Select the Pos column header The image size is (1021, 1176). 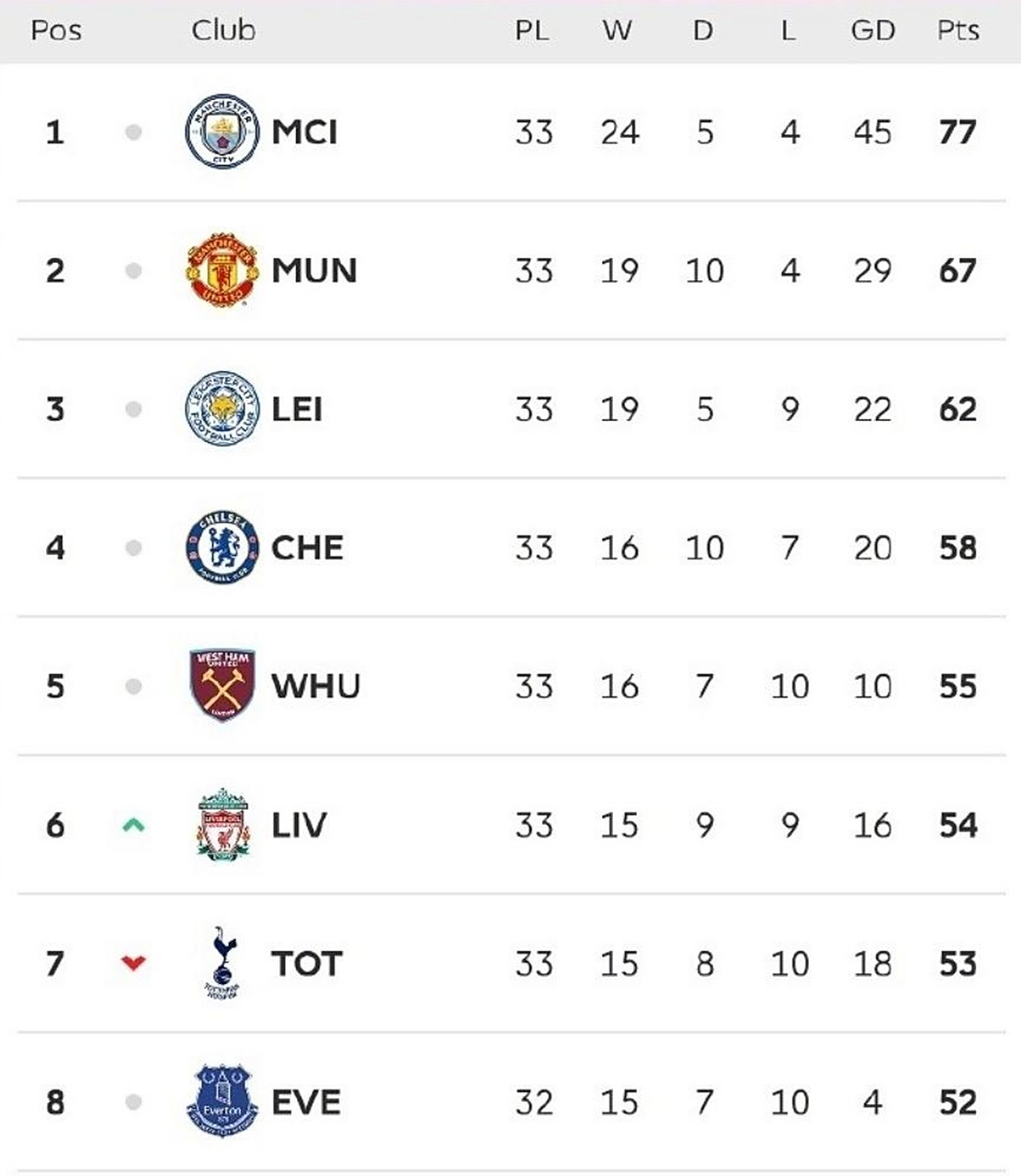tap(56, 30)
